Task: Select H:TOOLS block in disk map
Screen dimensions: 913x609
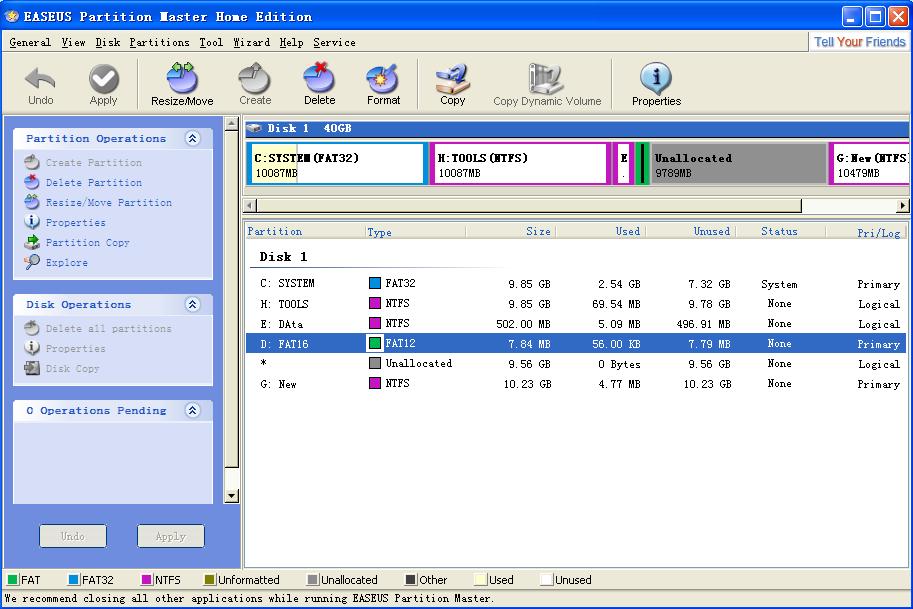Action: (520, 164)
